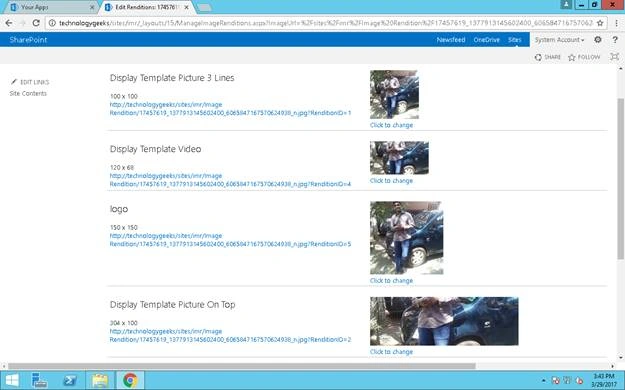Click to change the logo rendition

[x=391, y=280]
